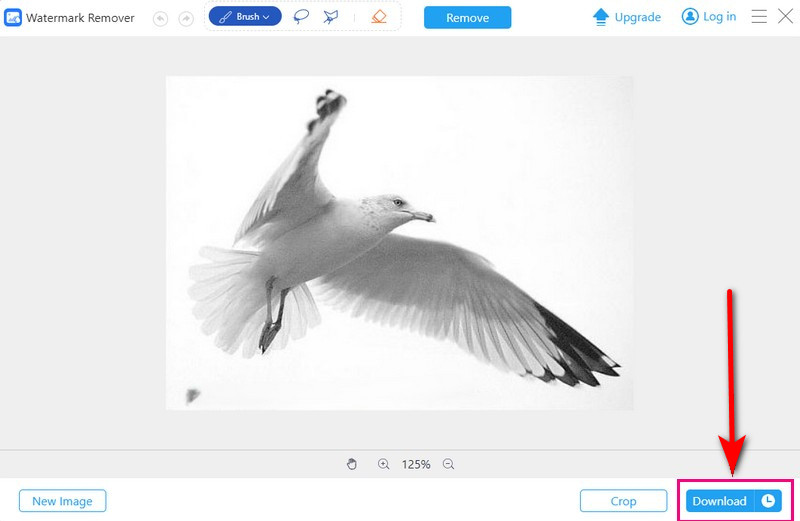The height and width of the screenshot is (521, 800).
Task: Select the Polygonal selection tool
Action: coord(331,17)
